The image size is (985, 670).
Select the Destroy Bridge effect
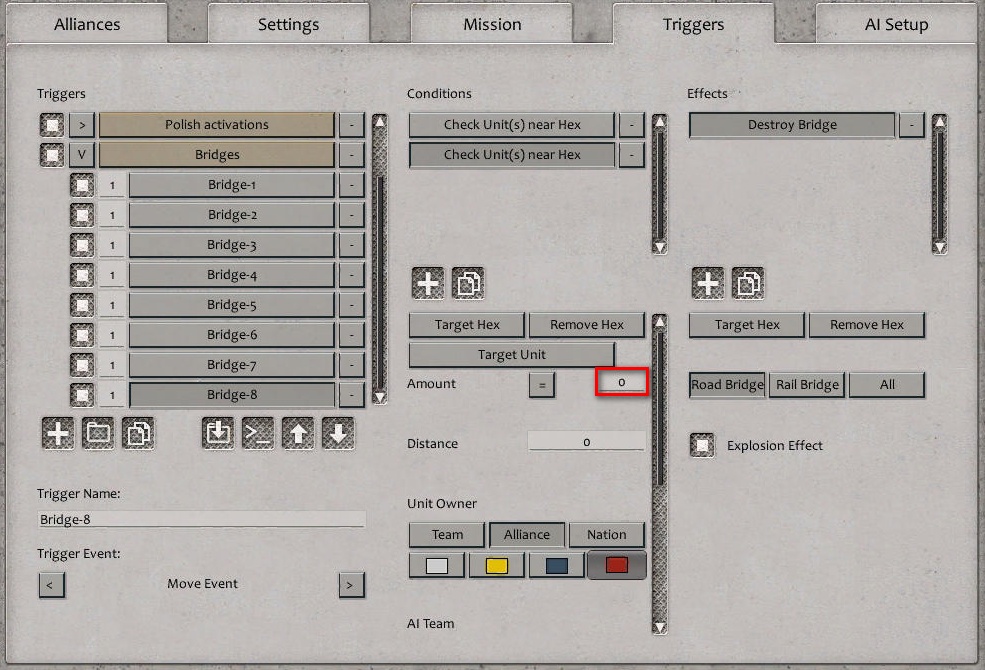click(x=792, y=125)
